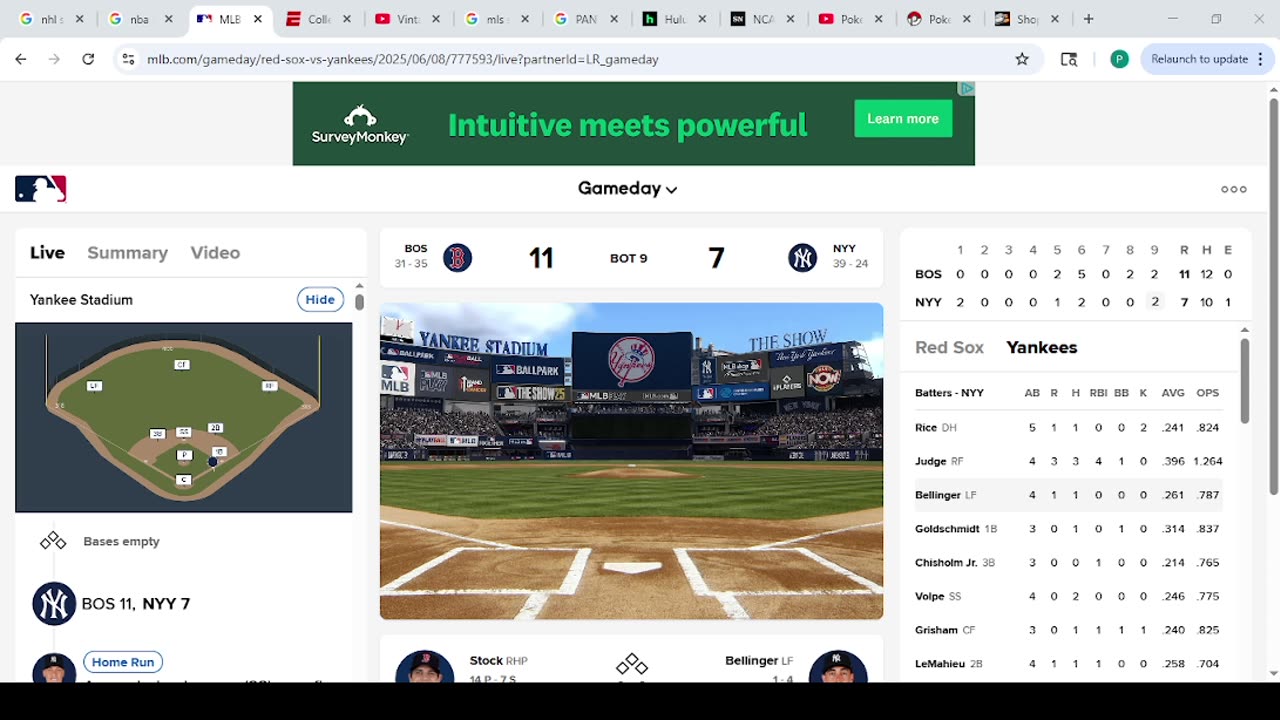The image size is (1280, 720).
Task: Click the Bases empty status text
Action: (x=121, y=541)
